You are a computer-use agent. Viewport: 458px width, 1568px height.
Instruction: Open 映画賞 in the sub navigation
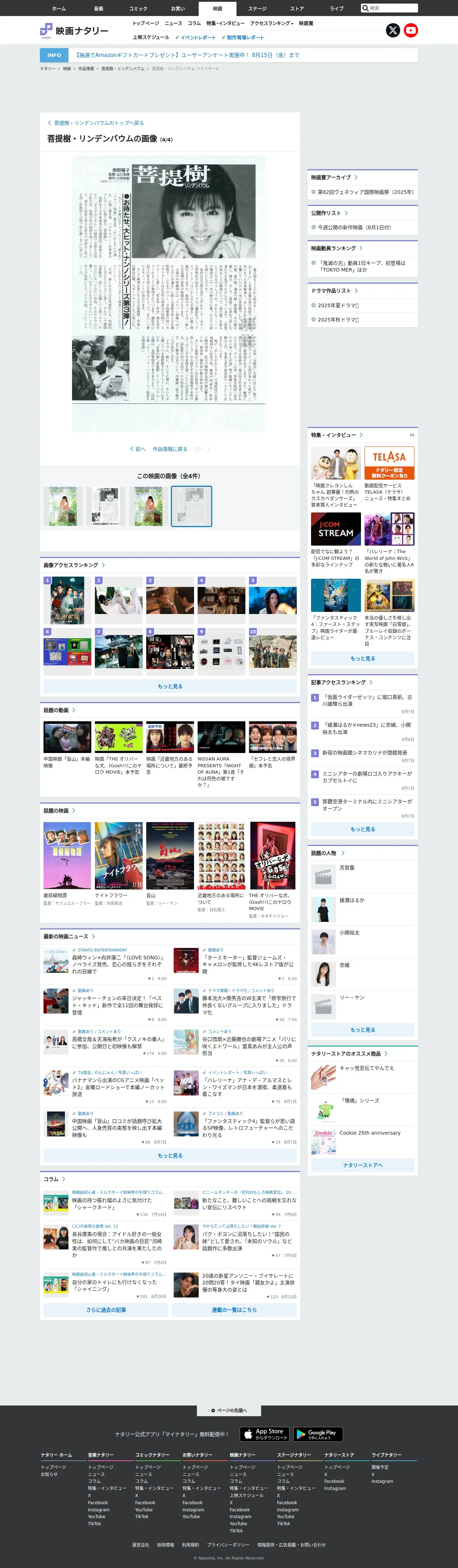pos(306,23)
